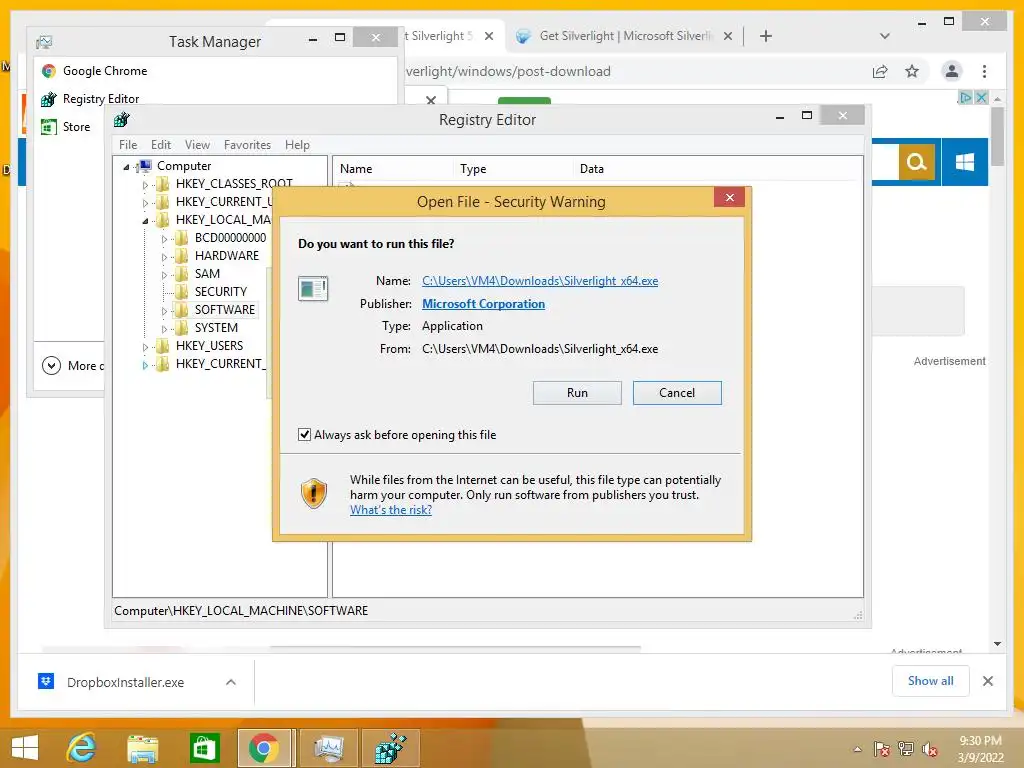The width and height of the screenshot is (1024, 768).
Task: Select Google Chrome in Task Manager
Action: pos(104,71)
